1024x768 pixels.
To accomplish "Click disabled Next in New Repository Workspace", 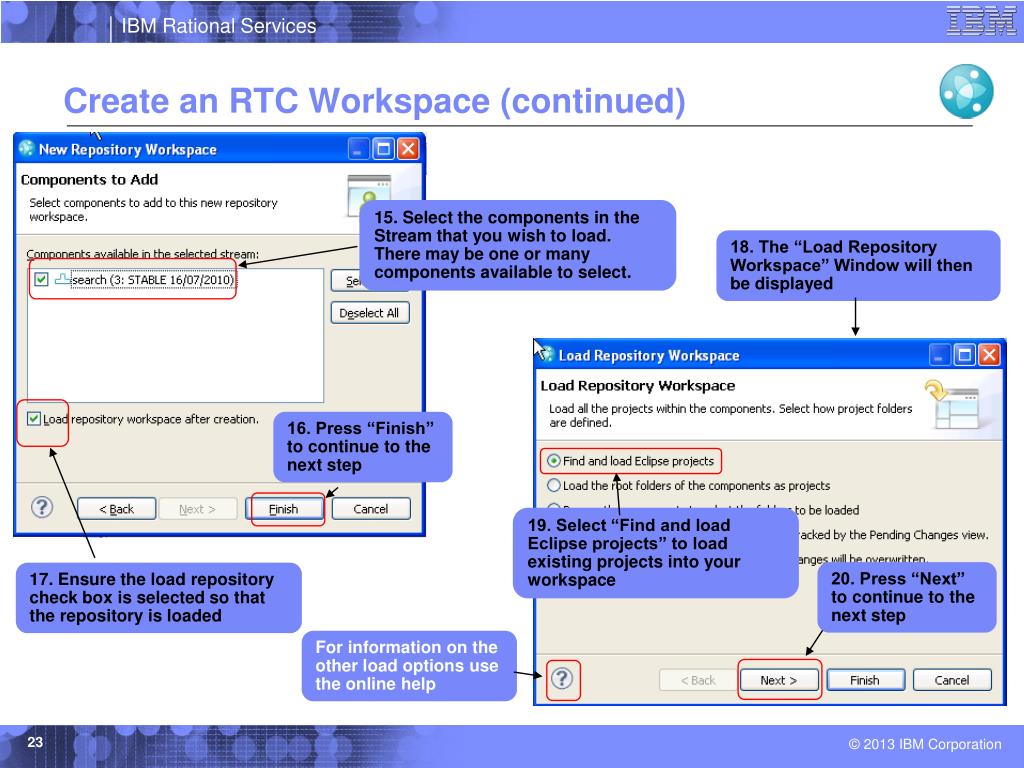I will 197,509.
